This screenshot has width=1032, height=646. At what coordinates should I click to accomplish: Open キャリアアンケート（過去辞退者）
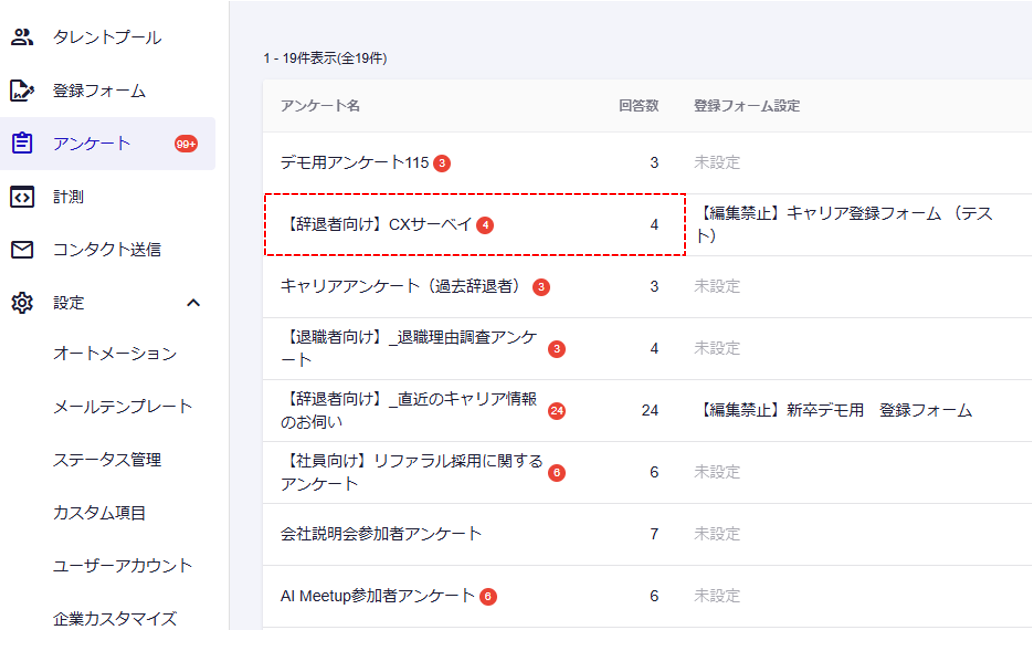[400, 287]
